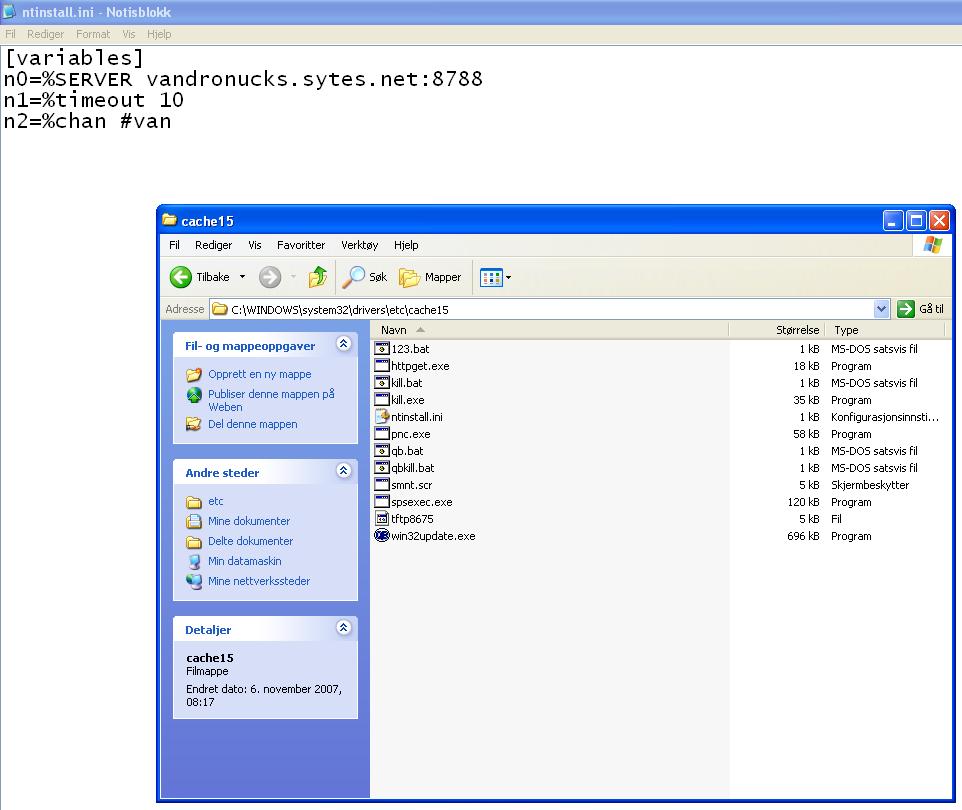Screen dimensions: 962x810
Task: Click the Del denne mappen link
Action: [253, 424]
